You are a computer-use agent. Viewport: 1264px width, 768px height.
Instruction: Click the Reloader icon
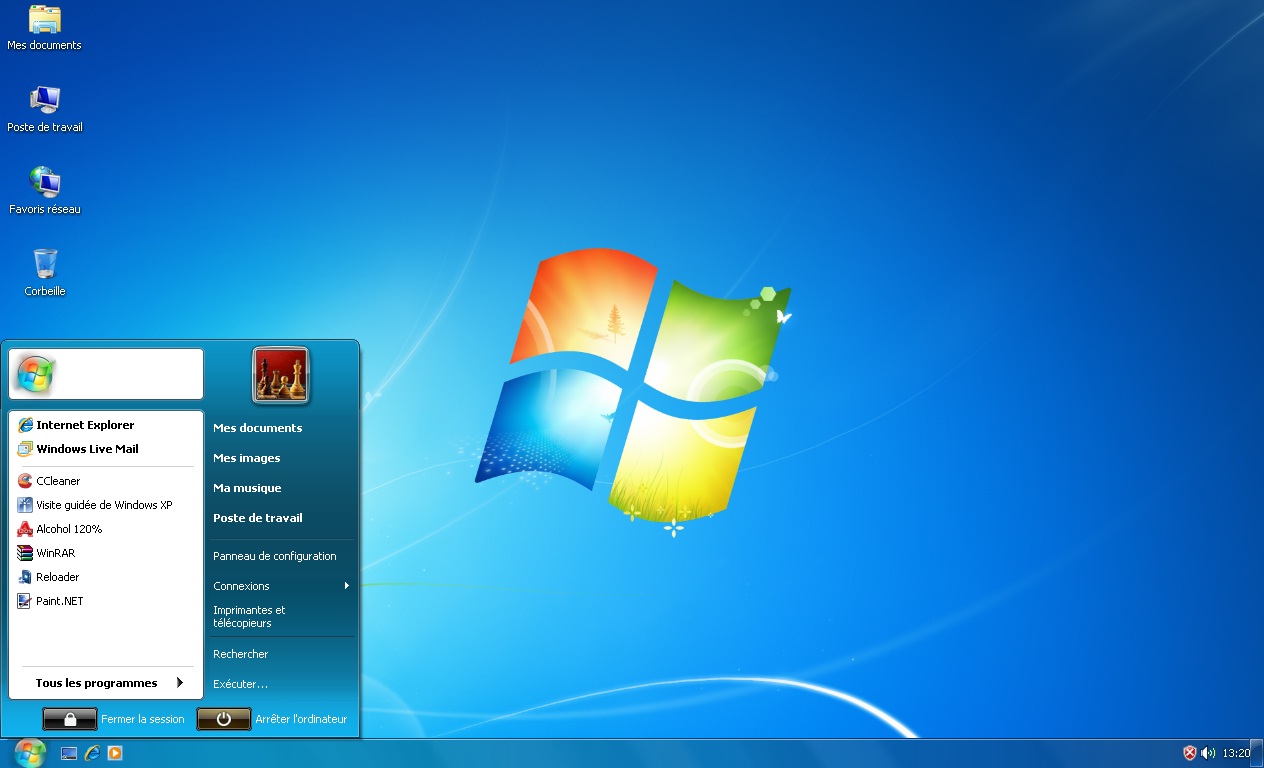(x=25, y=577)
